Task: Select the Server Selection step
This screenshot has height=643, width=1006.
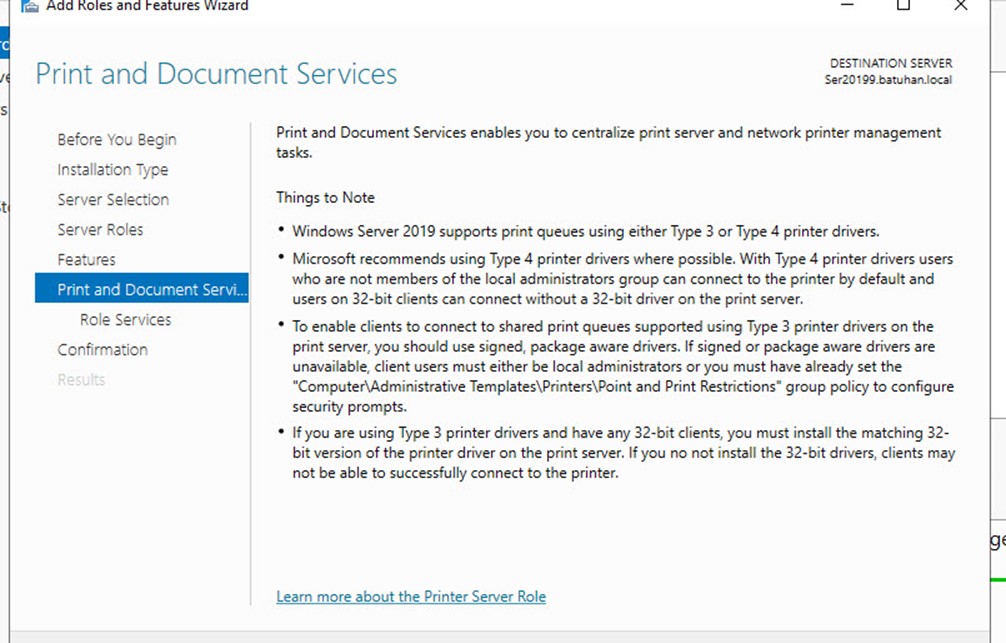Action: coord(113,200)
